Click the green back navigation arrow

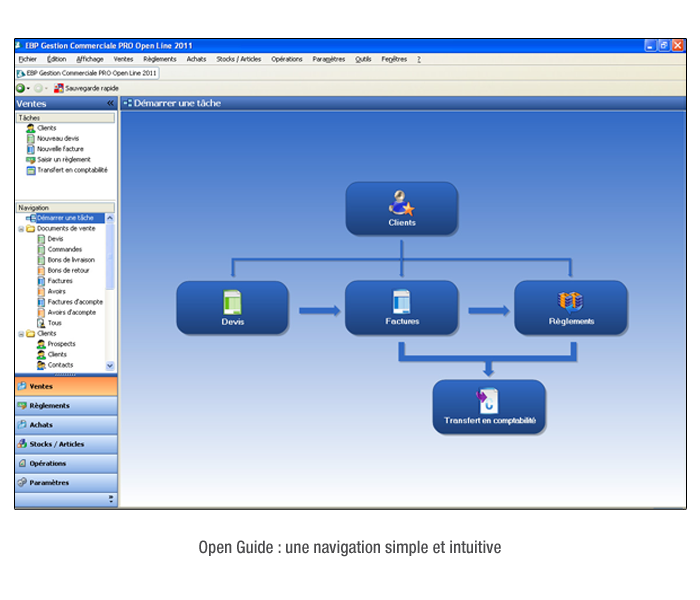20,88
